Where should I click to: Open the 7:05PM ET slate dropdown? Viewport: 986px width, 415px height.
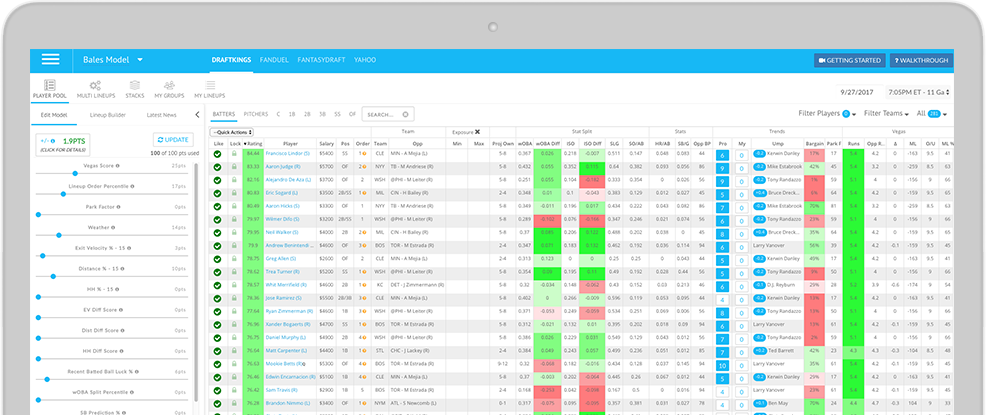tap(917, 92)
